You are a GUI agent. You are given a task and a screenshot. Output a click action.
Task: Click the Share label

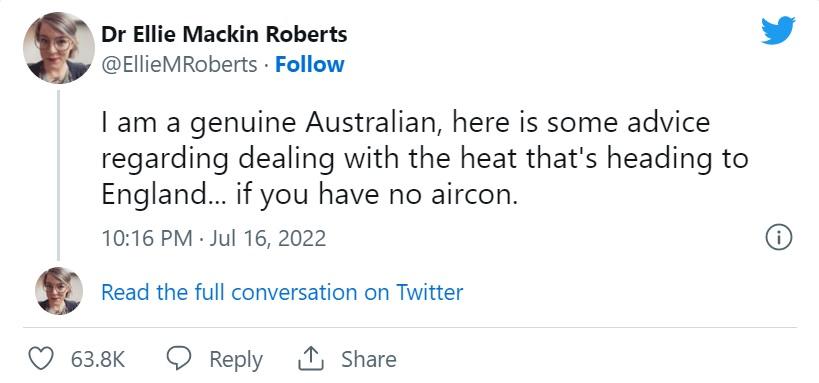[x=369, y=359]
